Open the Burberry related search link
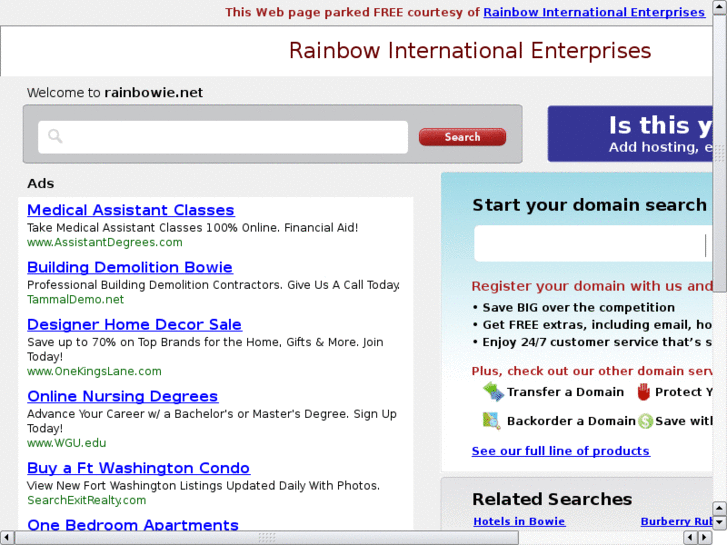 [676, 521]
